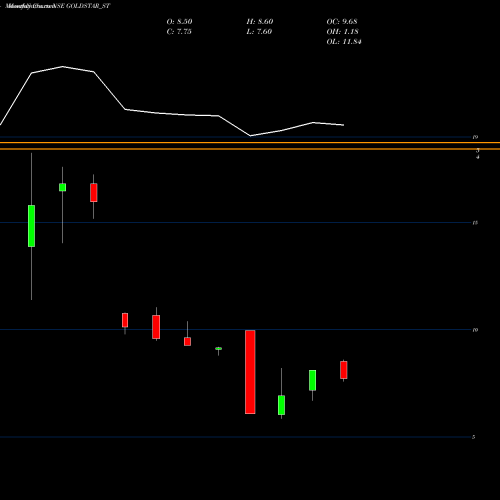Select the lowest green candle near 6

point(281,405)
